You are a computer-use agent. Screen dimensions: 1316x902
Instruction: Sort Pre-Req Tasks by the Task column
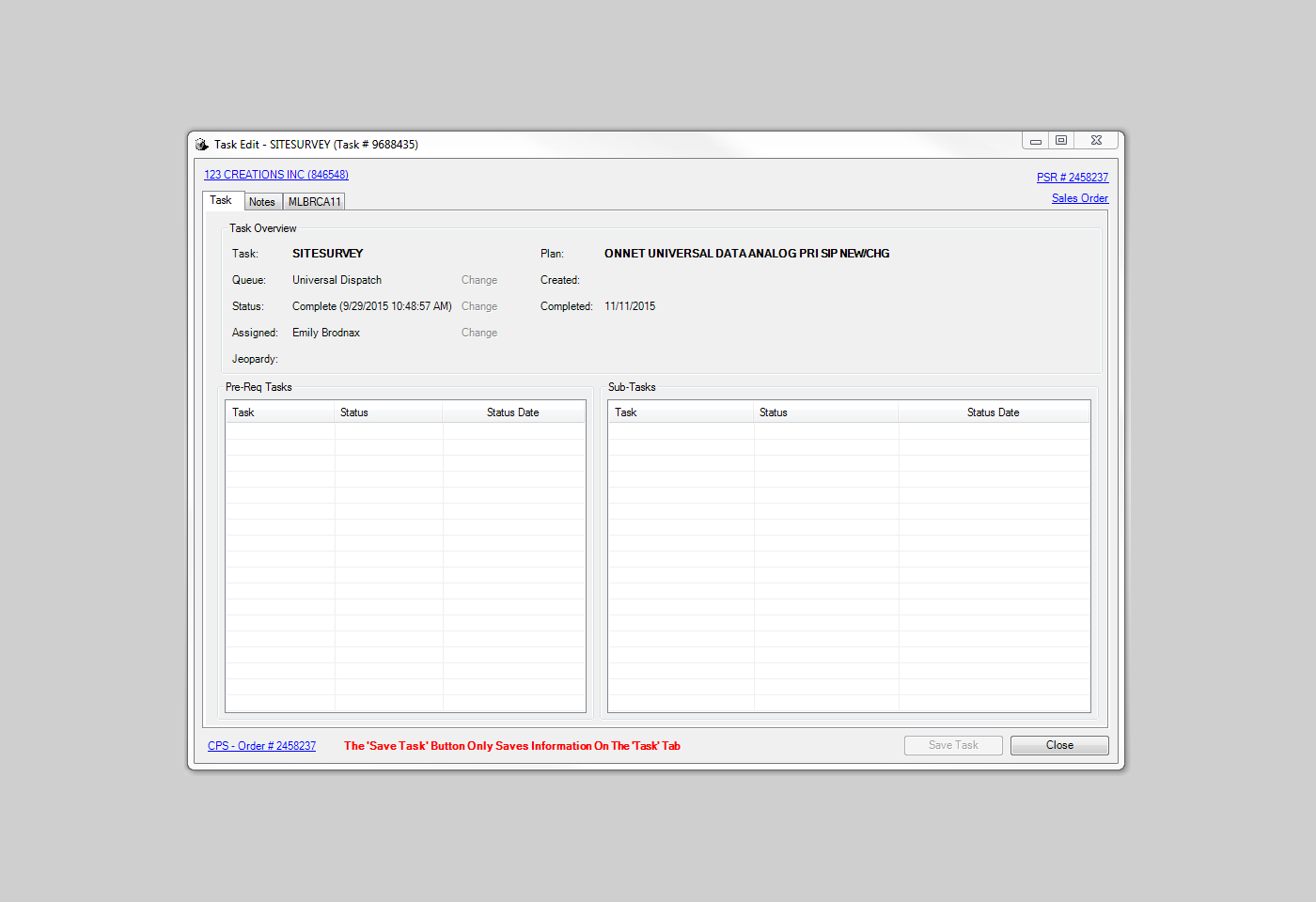pos(280,412)
